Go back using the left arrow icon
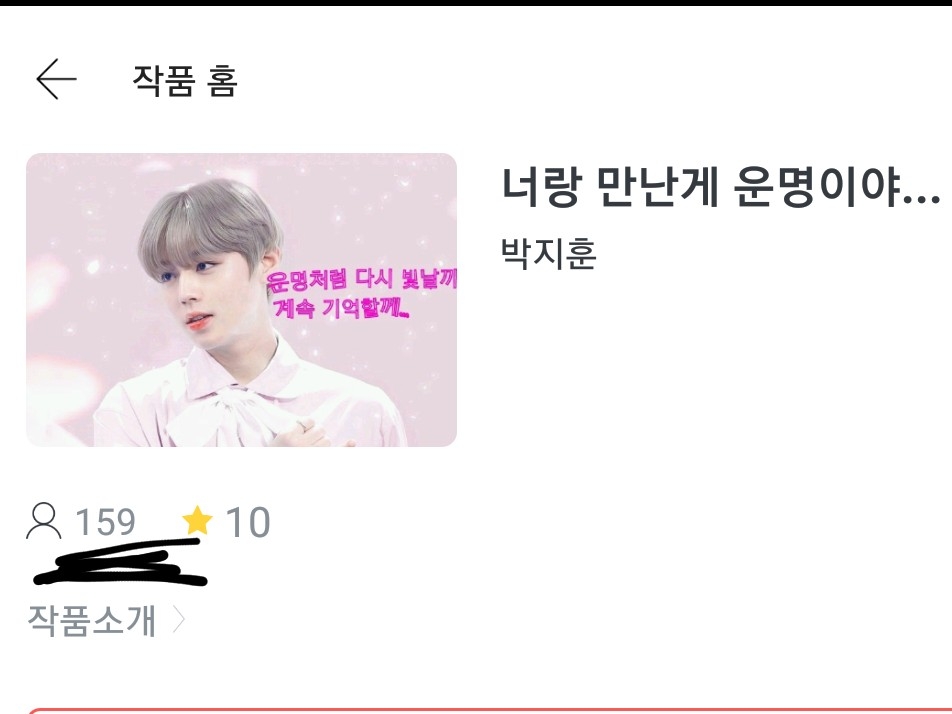 coord(56,79)
